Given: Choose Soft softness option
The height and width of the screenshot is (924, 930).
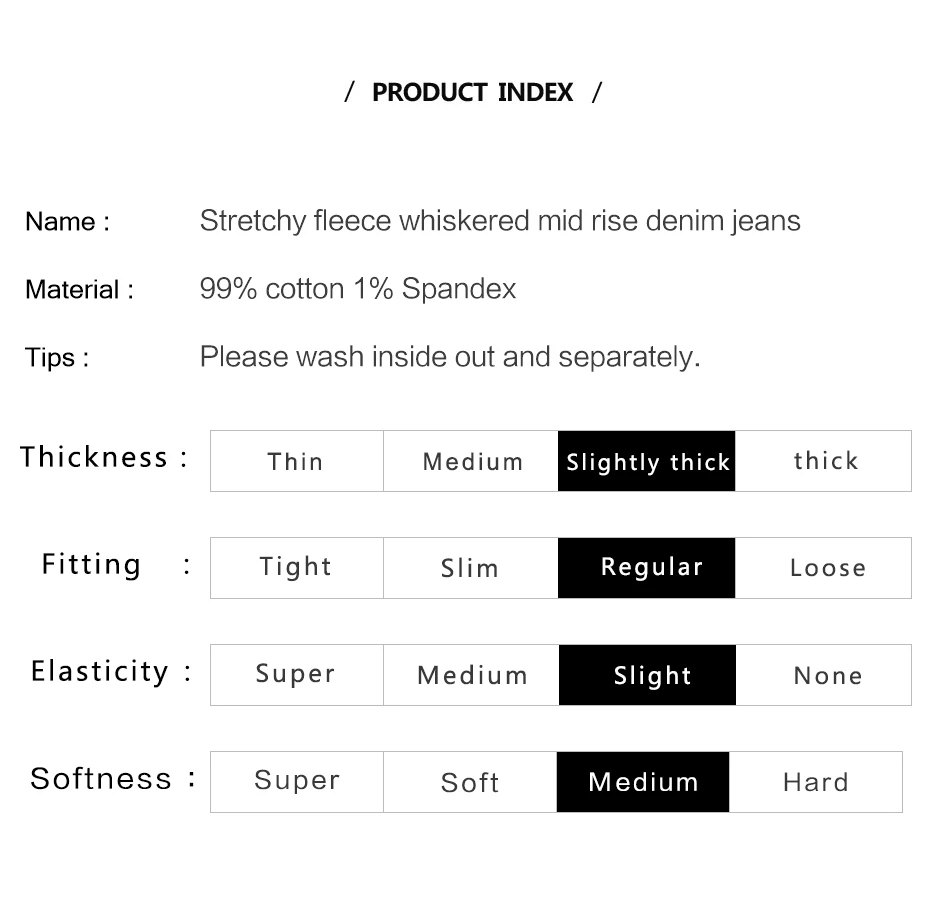Looking at the screenshot, I should 470,782.
